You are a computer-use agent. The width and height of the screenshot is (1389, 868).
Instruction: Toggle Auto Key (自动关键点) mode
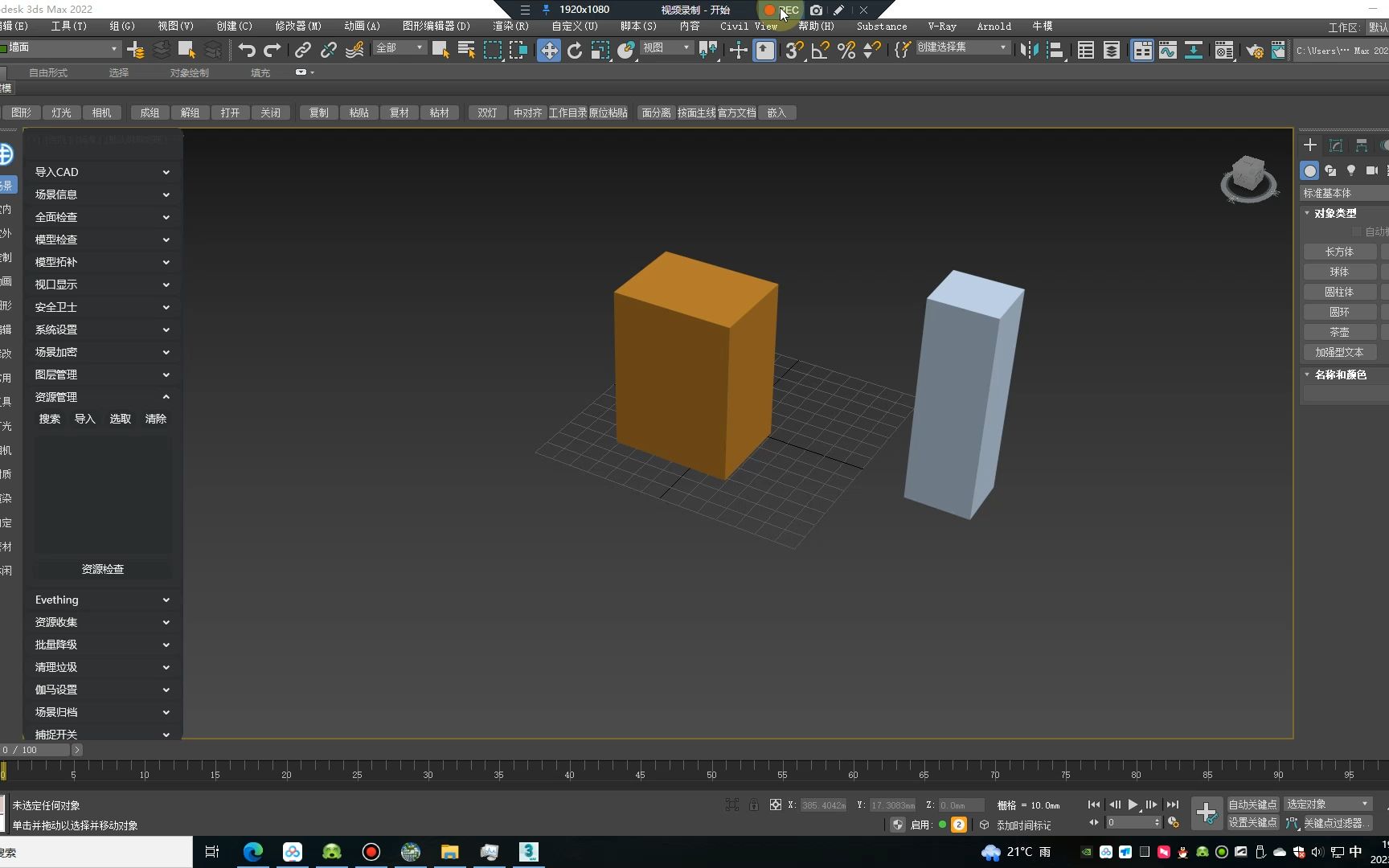coord(1252,805)
